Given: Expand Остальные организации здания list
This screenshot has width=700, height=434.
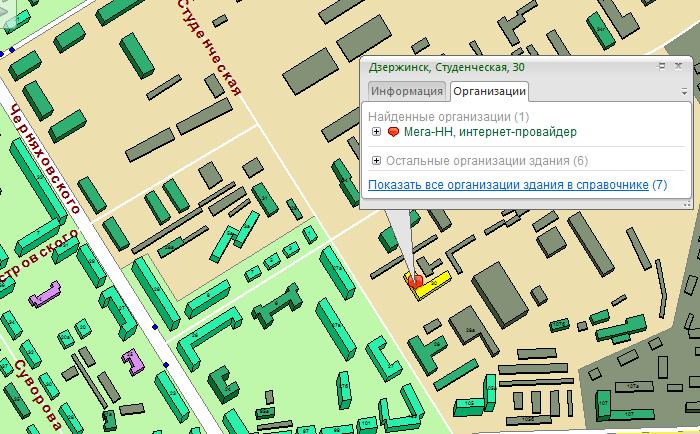Looking at the screenshot, I should coord(376,161).
